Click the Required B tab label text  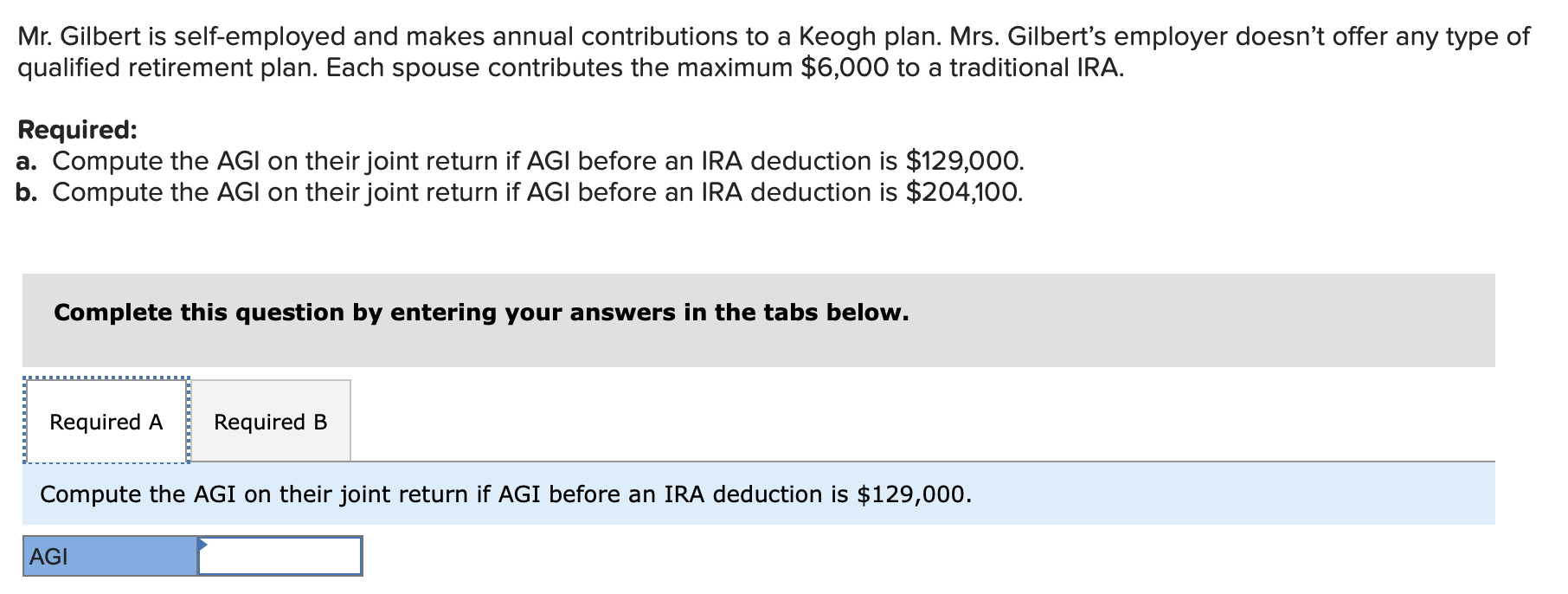tap(270, 422)
